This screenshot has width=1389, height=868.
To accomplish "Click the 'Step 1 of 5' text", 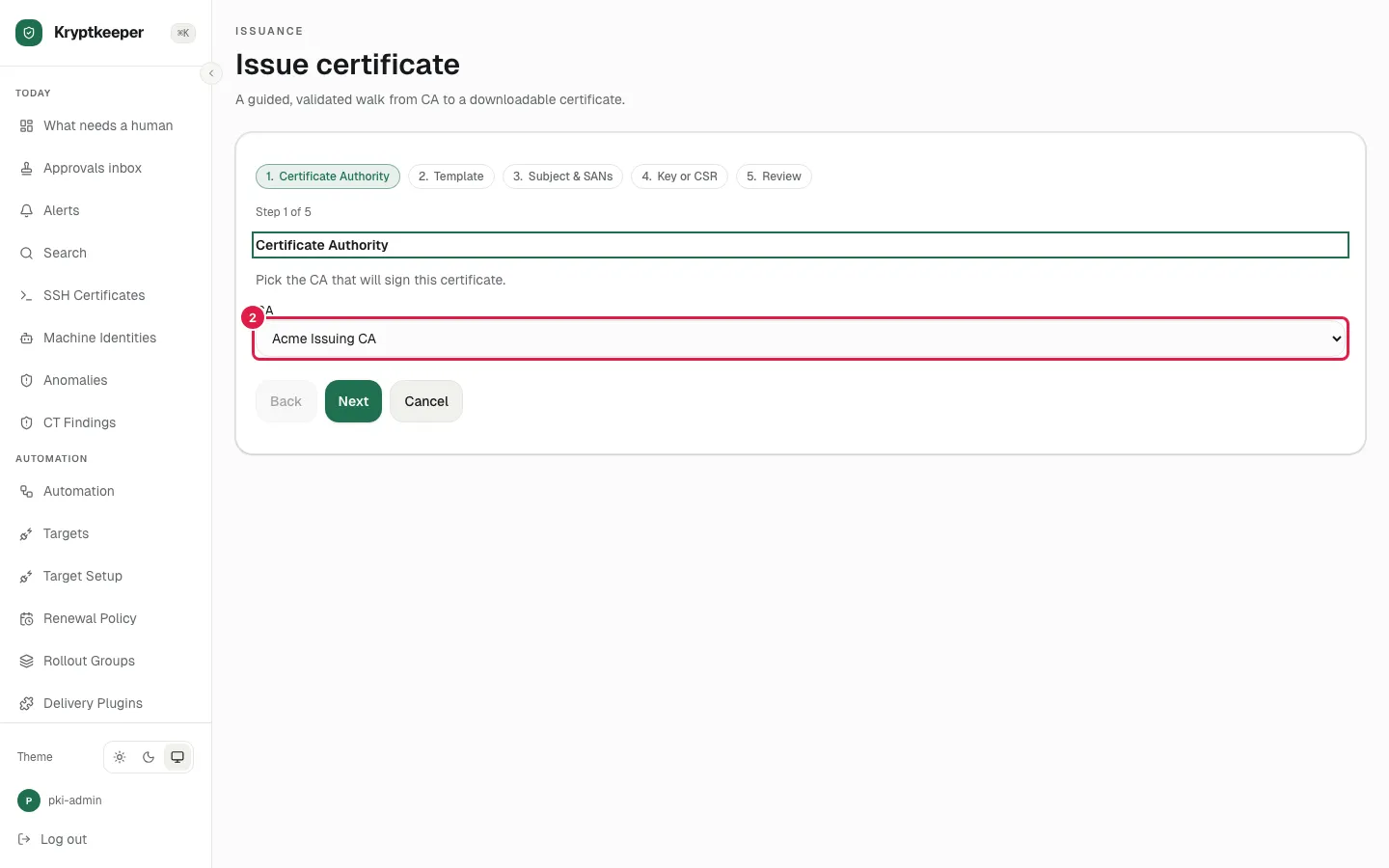I will (x=284, y=212).
